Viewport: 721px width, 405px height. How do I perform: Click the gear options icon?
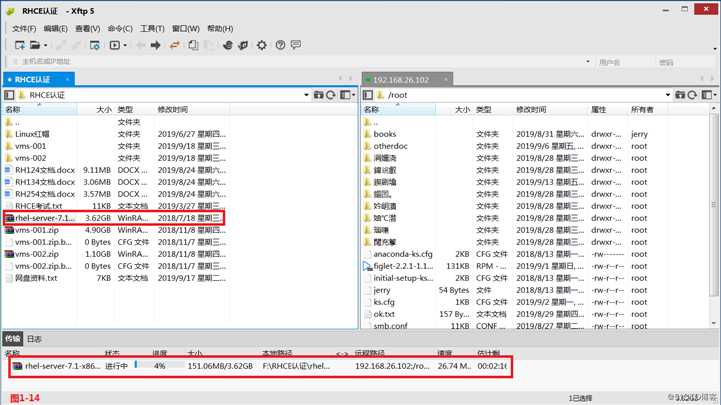coord(262,45)
